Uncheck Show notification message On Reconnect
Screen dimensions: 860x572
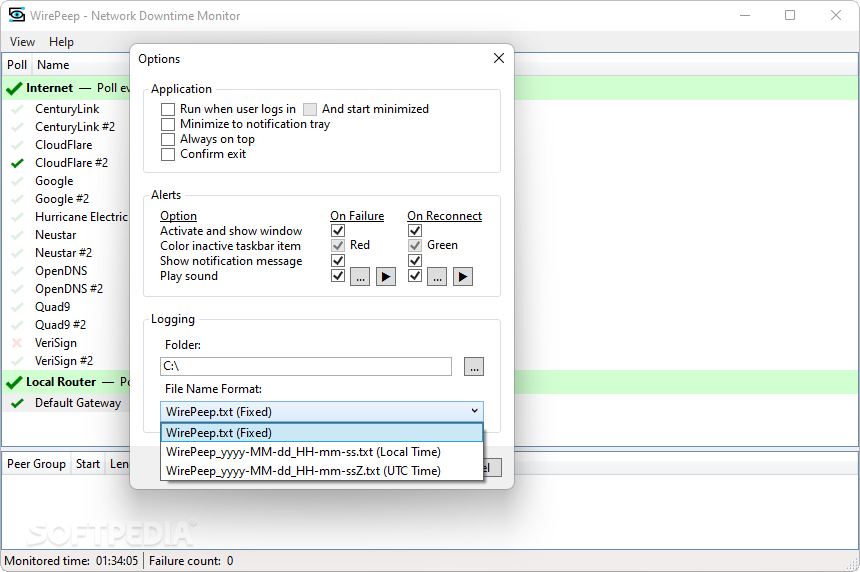[415, 260]
